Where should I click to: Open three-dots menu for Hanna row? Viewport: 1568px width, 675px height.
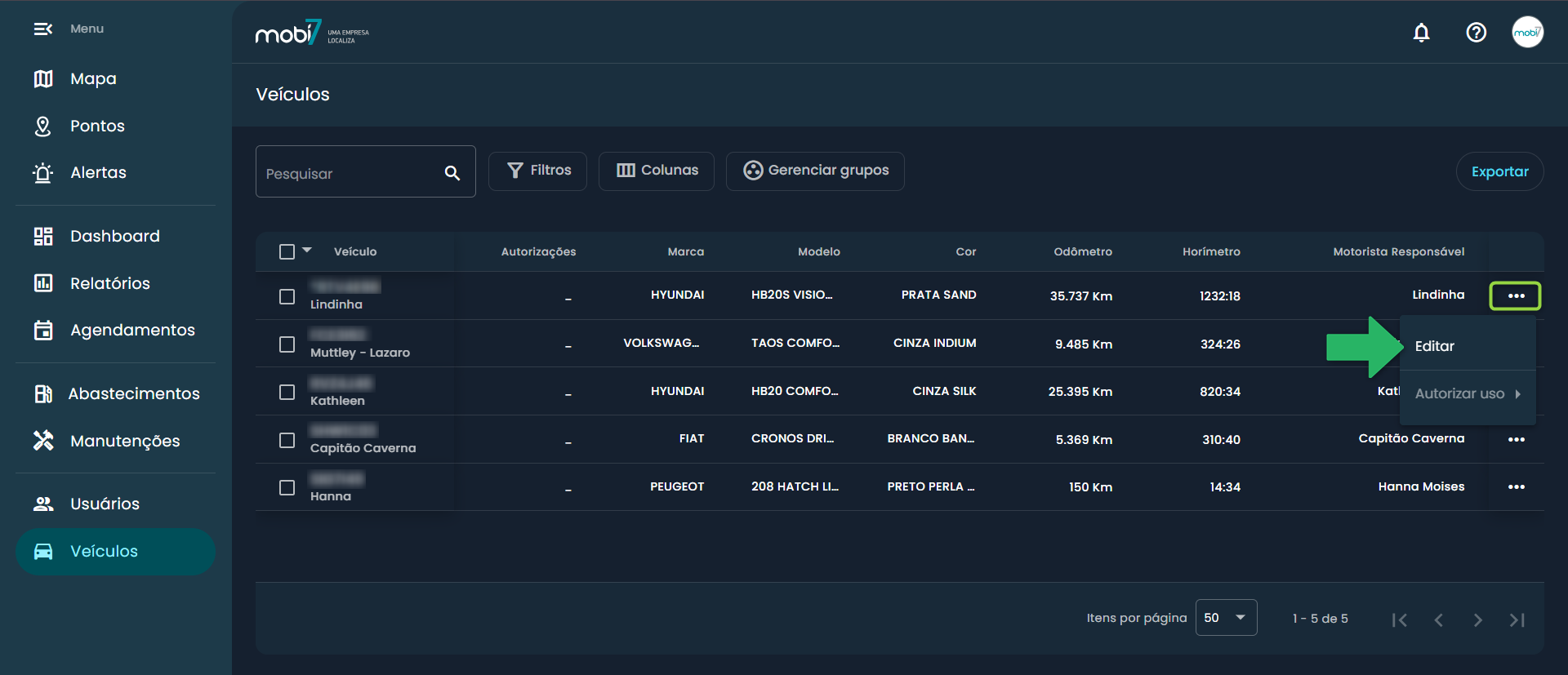[x=1516, y=487]
